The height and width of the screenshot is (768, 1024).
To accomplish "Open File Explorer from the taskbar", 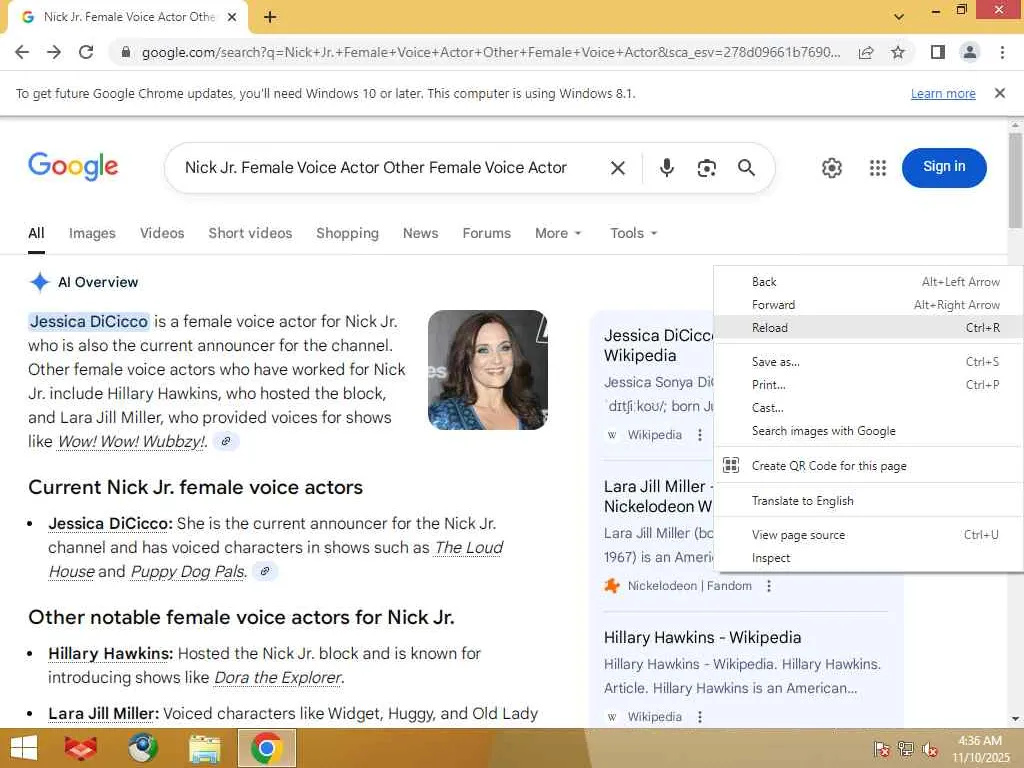I will [204, 748].
